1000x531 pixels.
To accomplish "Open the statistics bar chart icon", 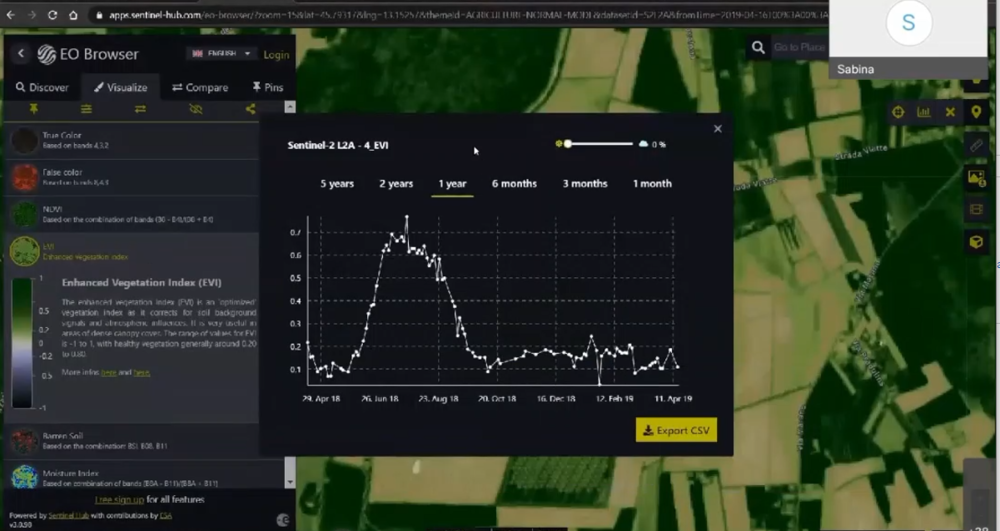I will (923, 112).
